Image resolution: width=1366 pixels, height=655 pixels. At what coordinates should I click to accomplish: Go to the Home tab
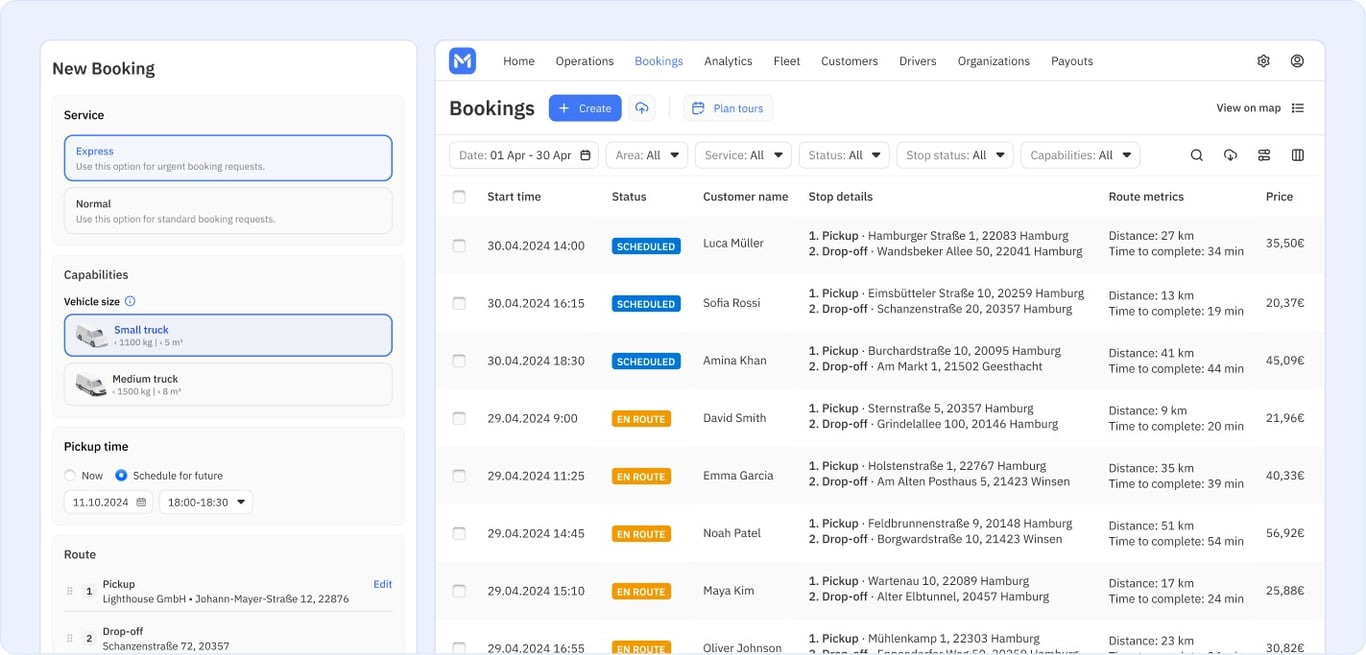tap(519, 61)
